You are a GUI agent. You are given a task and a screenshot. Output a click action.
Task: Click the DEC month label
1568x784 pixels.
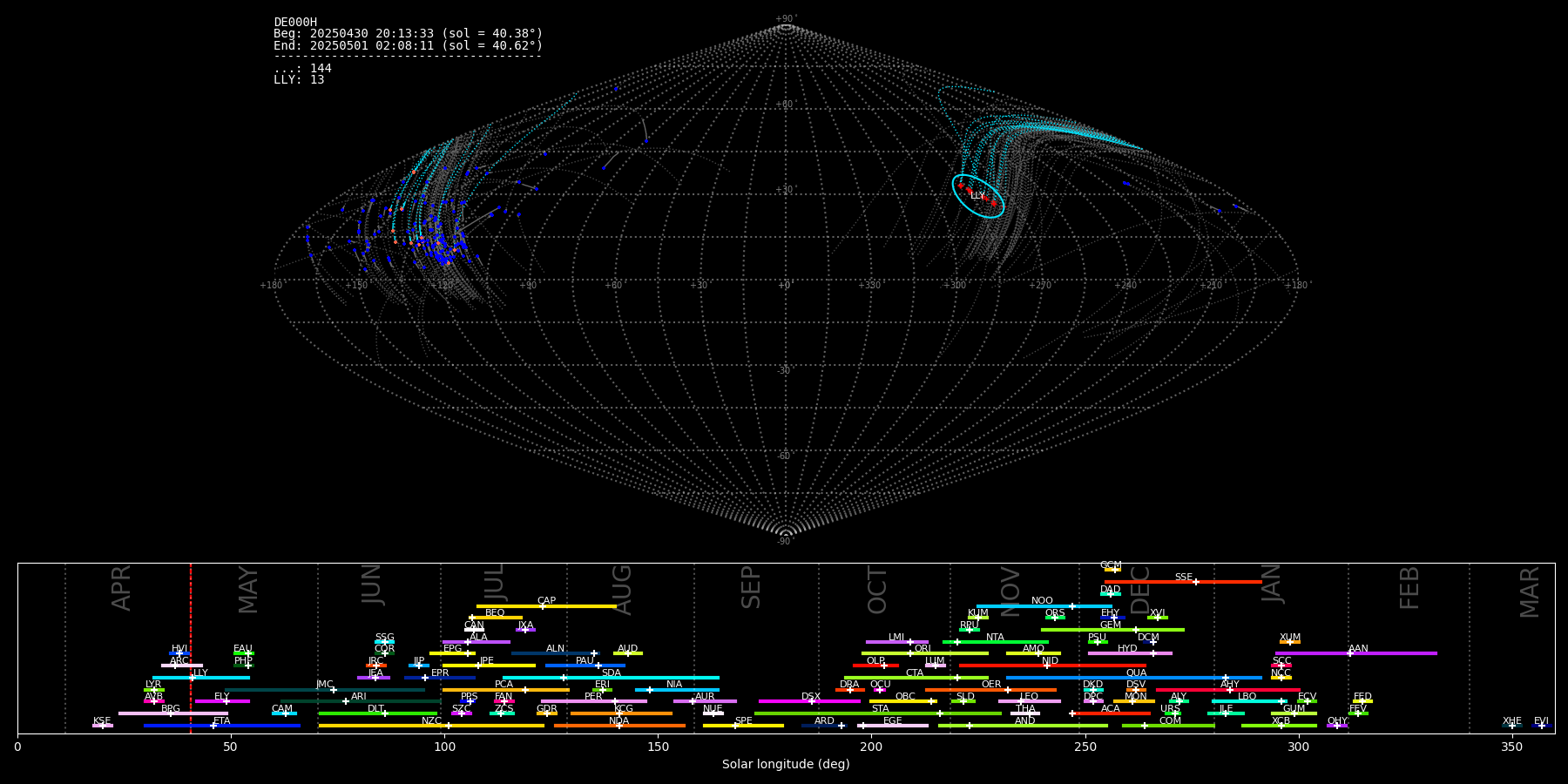pos(1140,590)
